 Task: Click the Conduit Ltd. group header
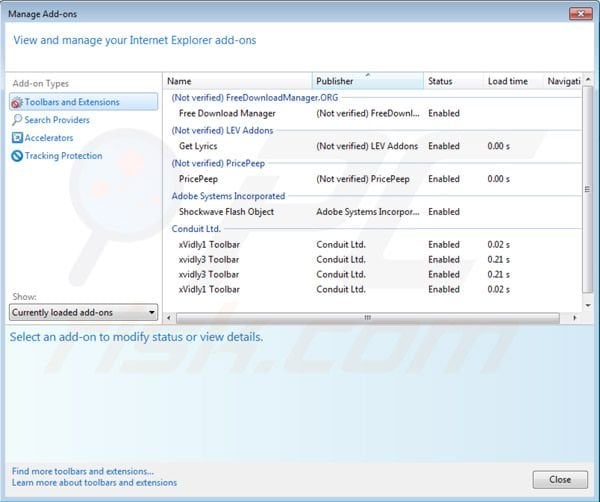[196, 229]
